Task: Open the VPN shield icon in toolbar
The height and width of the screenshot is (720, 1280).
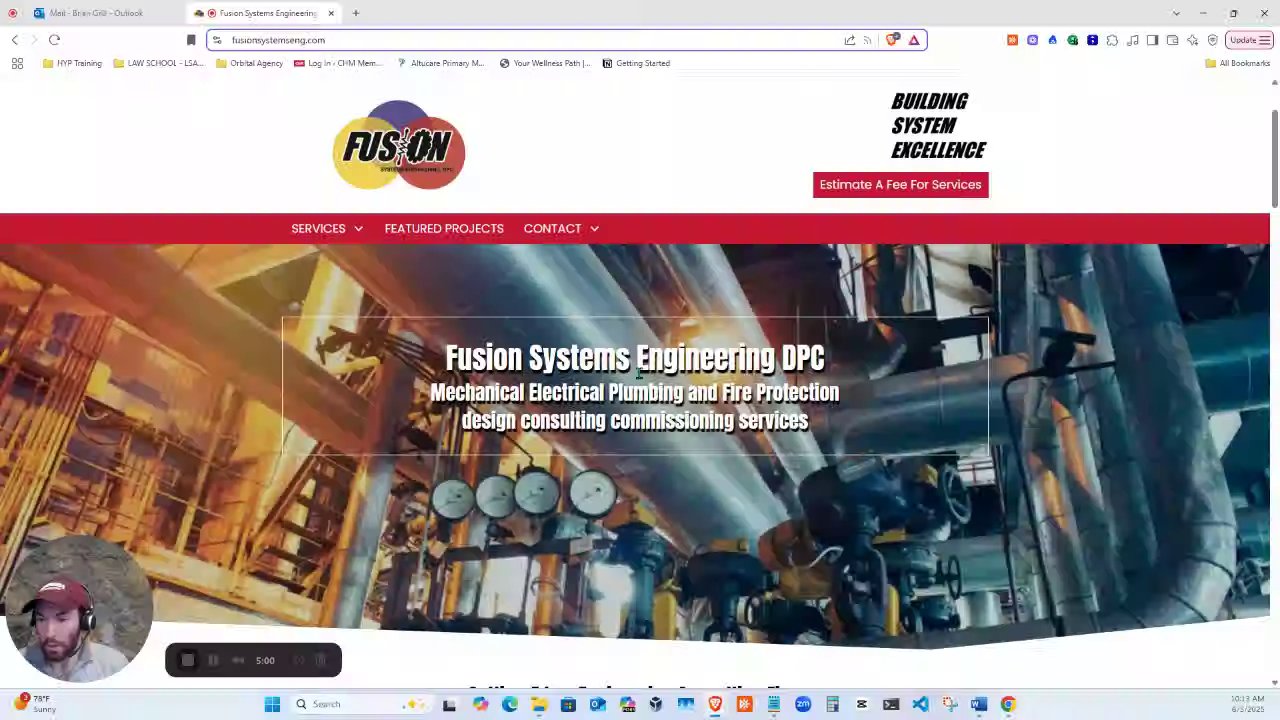Action: coord(1212,40)
